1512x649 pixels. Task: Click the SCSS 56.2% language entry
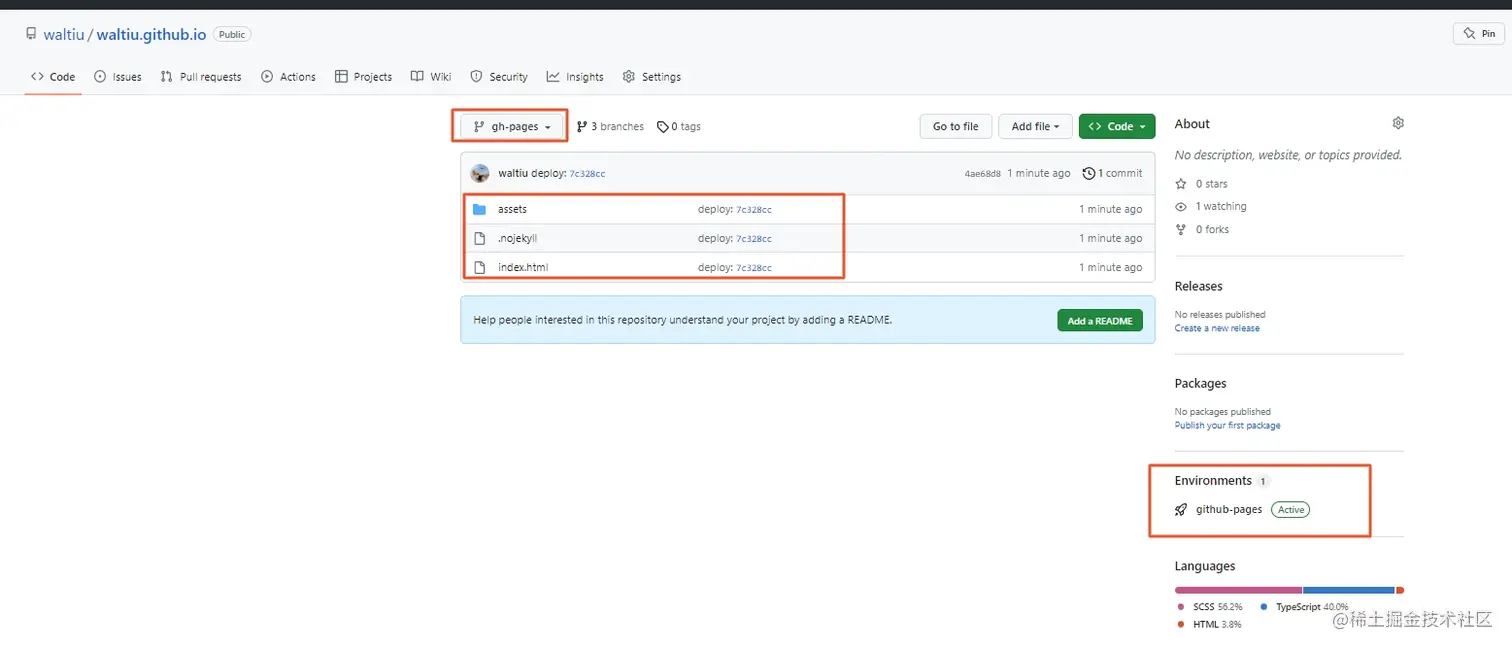[1211, 607]
